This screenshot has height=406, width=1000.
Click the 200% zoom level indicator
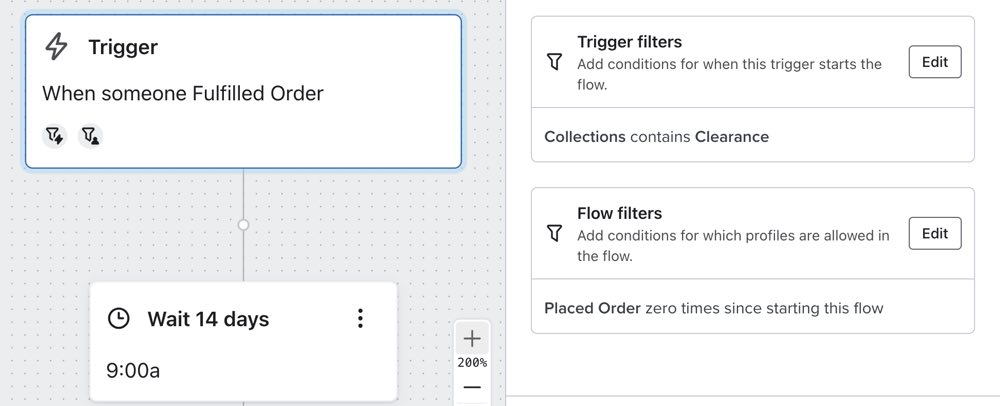472,362
